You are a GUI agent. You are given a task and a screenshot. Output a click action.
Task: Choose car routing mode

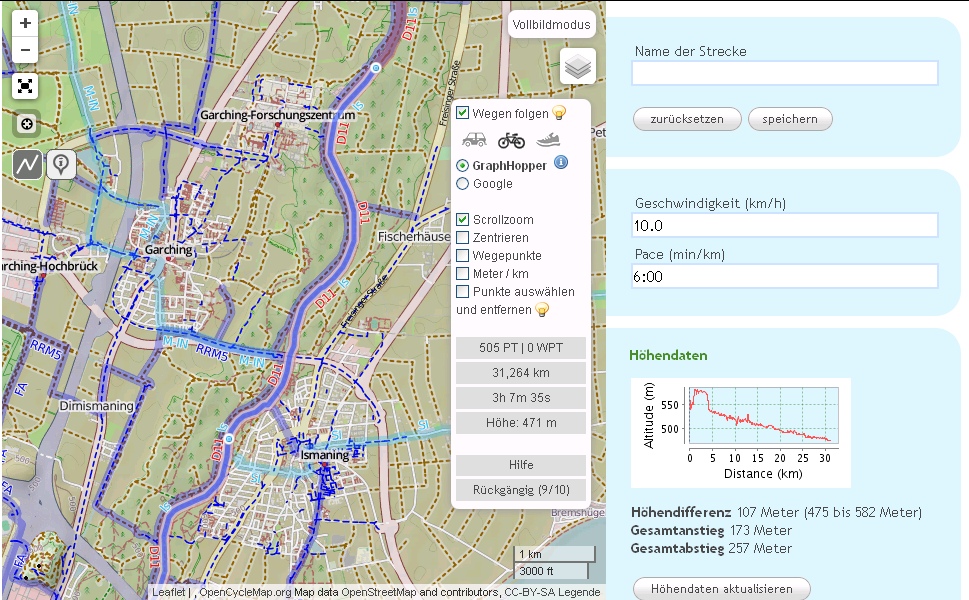click(x=474, y=140)
